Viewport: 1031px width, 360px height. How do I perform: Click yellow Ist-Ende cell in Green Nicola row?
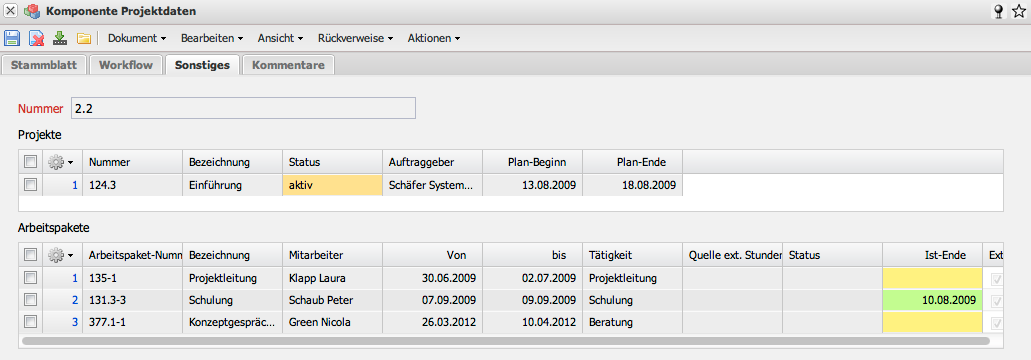pyautogui.click(x=932, y=323)
